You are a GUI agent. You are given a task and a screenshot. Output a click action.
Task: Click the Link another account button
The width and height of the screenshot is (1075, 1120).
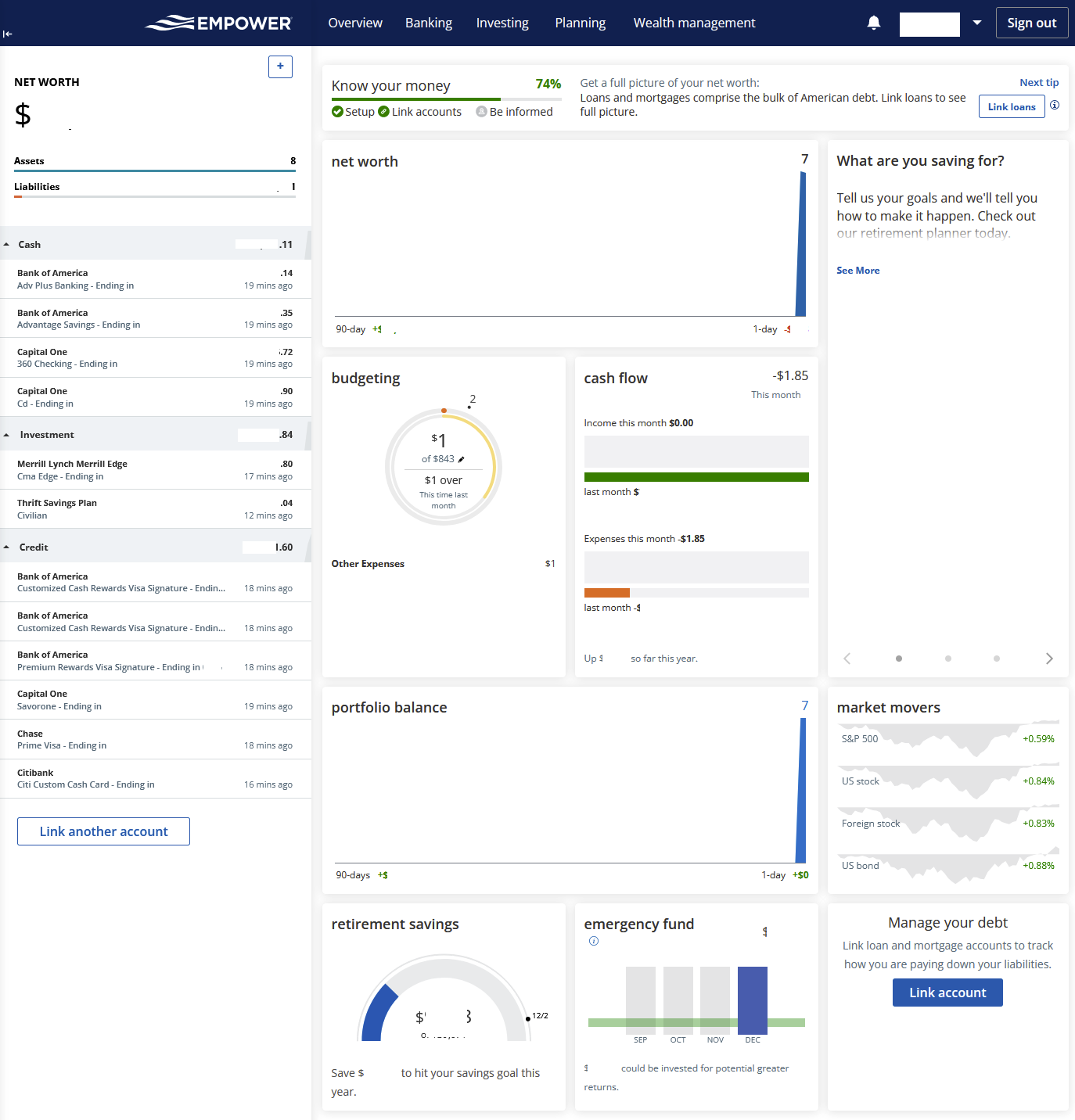(x=103, y=831)
